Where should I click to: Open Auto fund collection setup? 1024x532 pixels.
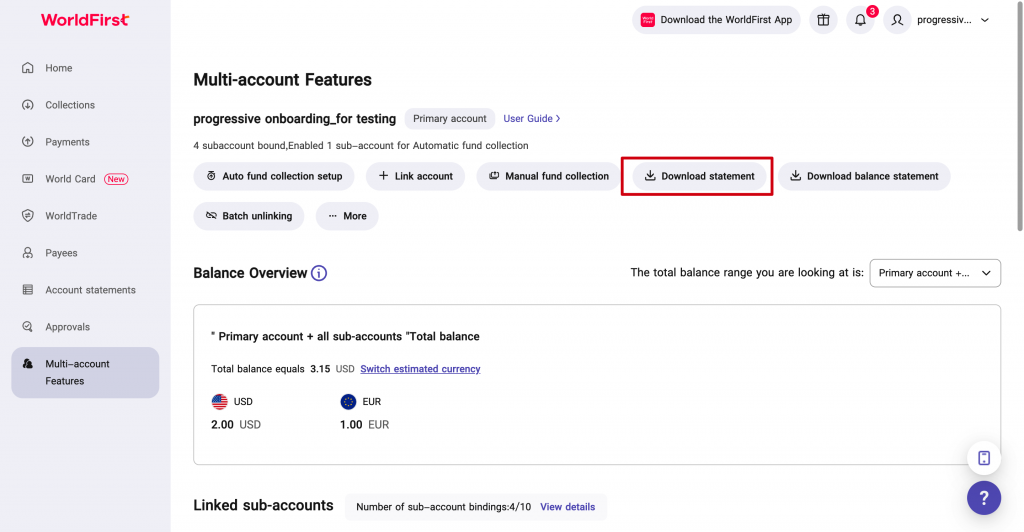pos(274,176)
